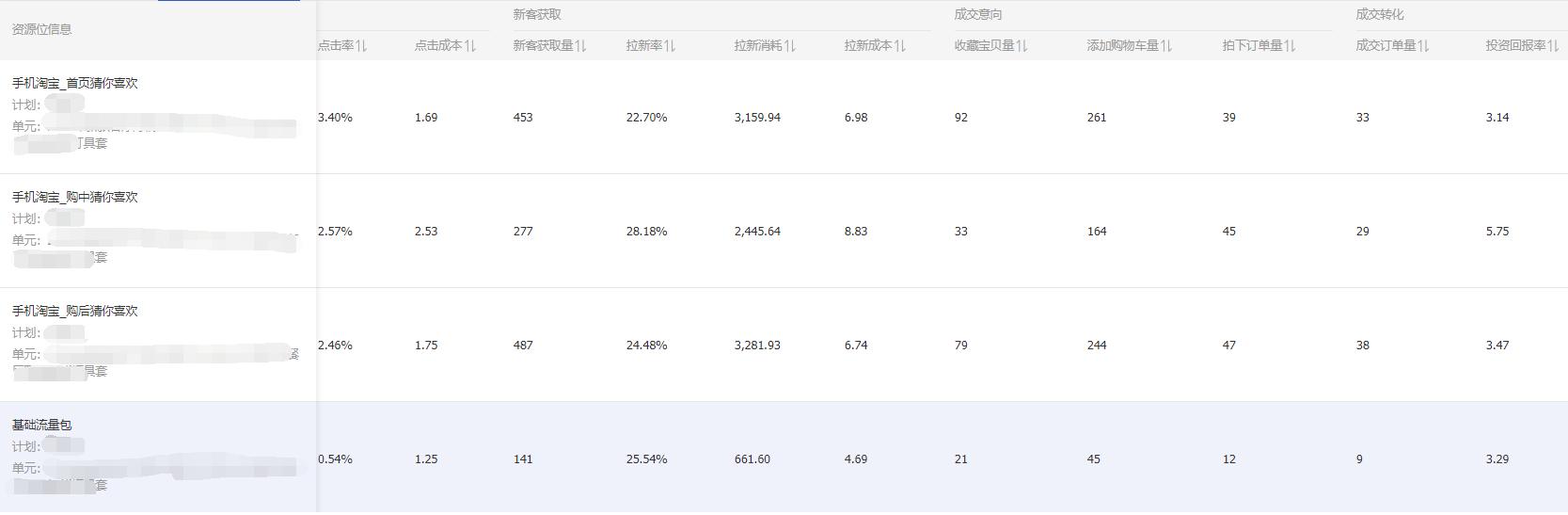Viewport: 1568px width, 515px height.
Task: Select the 6.98 cost cell
Action: point(856,118)
